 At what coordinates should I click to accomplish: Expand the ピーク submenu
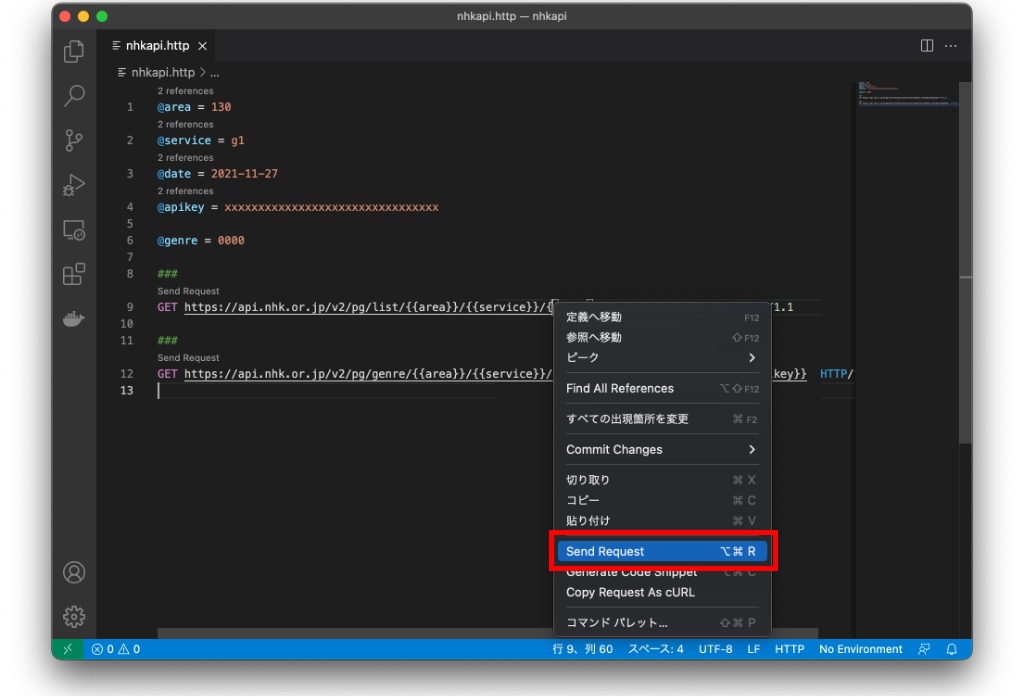661,358
